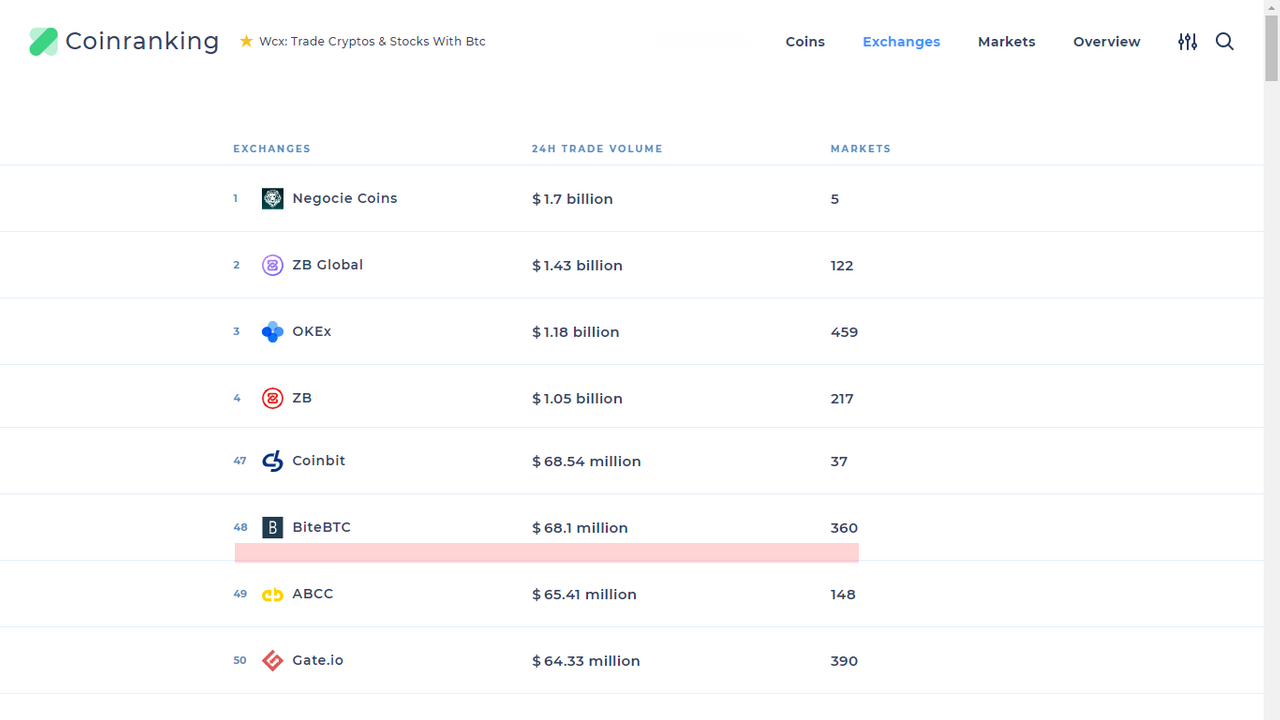The height and width of the screenshot is (720, 1280).
Task: Click the gold star promo icon
Action: [x=246, y=41]
